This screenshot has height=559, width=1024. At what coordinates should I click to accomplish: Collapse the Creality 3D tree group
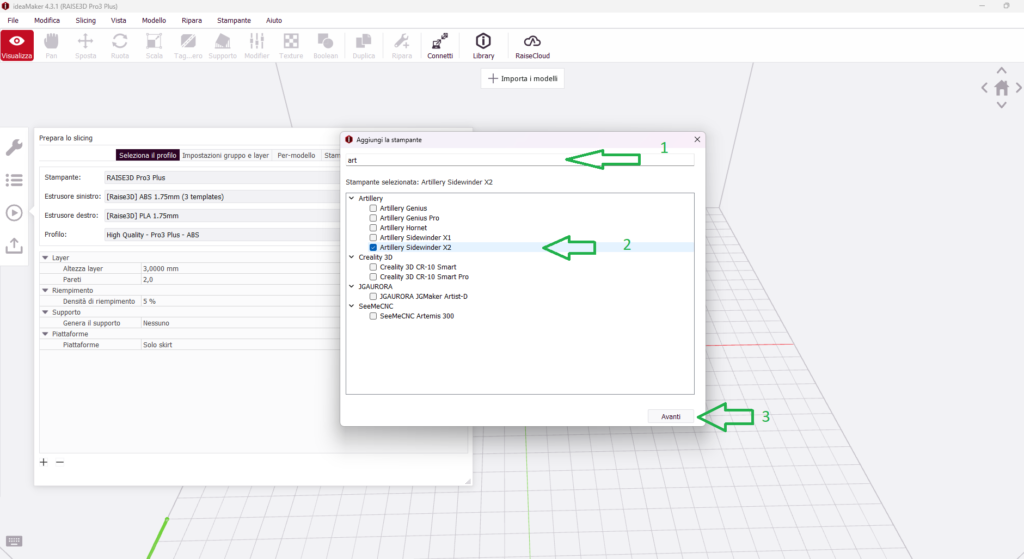pos(351,257)
